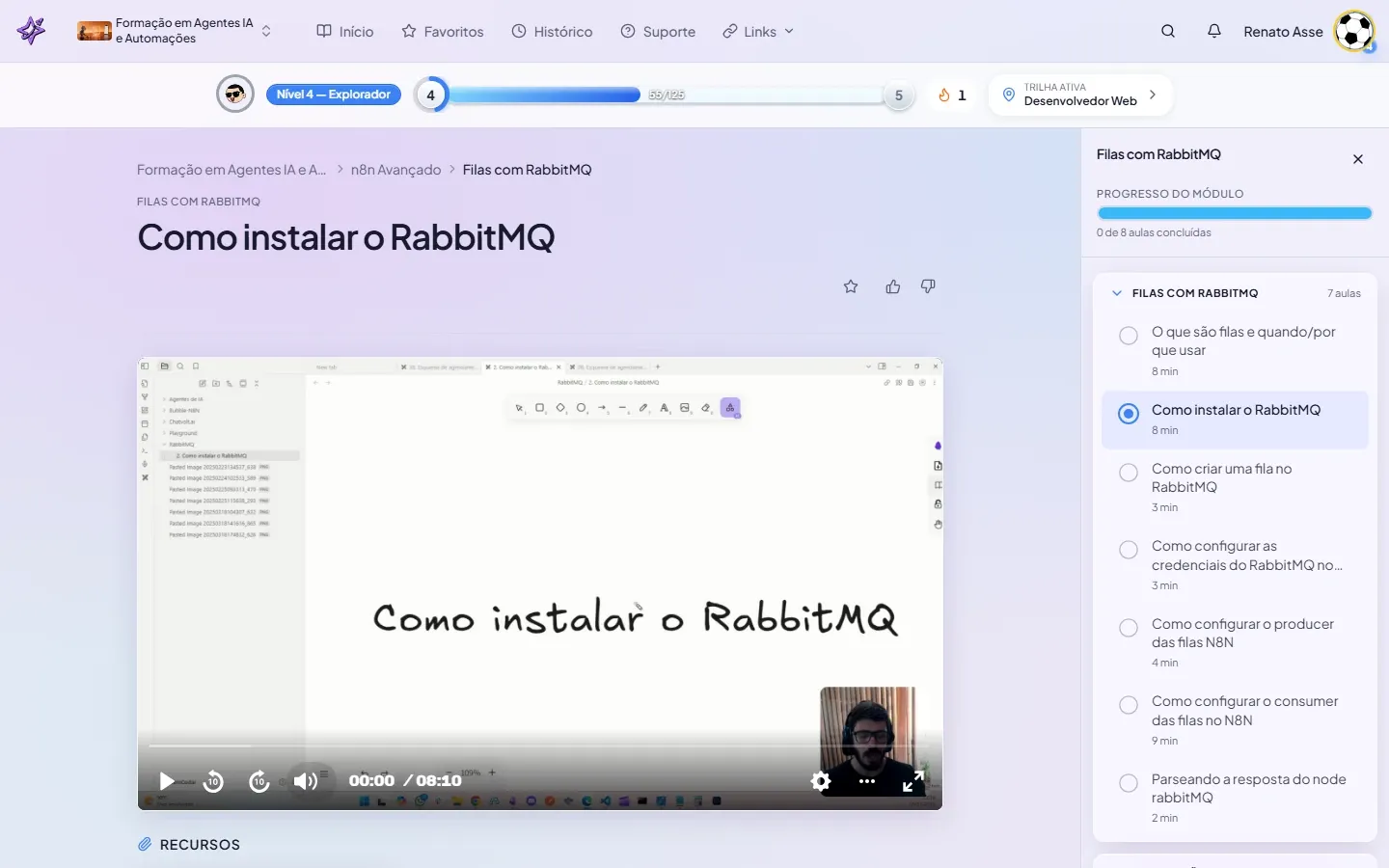Open the search icon in top bar

pyautogui.click(x=1168, y=31)
